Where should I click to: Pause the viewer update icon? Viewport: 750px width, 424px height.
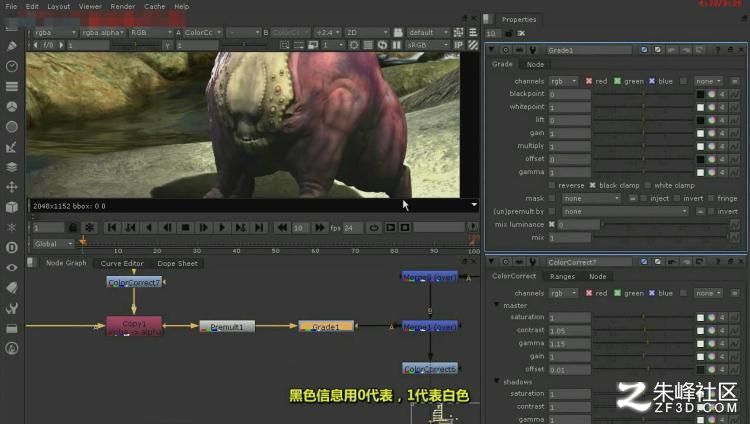click(397, 45)
